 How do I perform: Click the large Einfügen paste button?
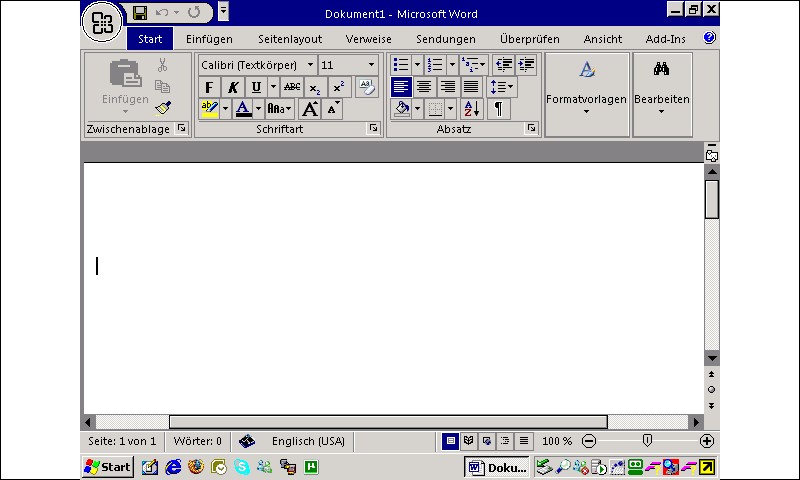[x=125, y=87]
